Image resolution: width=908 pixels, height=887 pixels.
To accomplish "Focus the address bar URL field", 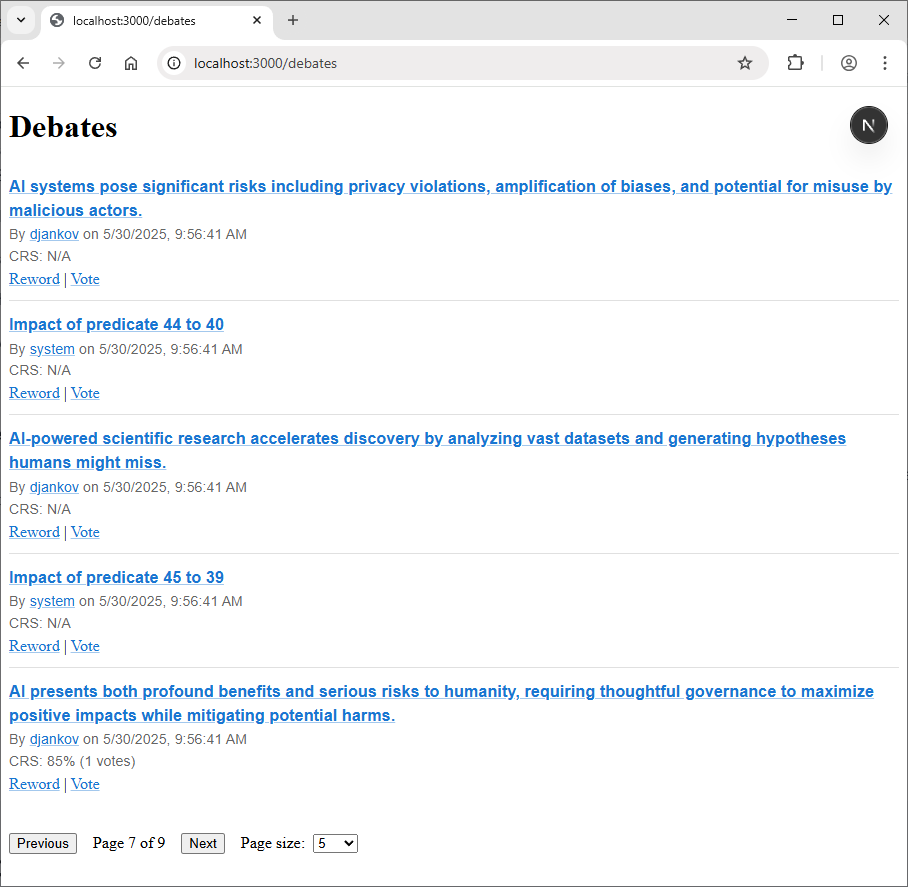I will coord(452,63).
